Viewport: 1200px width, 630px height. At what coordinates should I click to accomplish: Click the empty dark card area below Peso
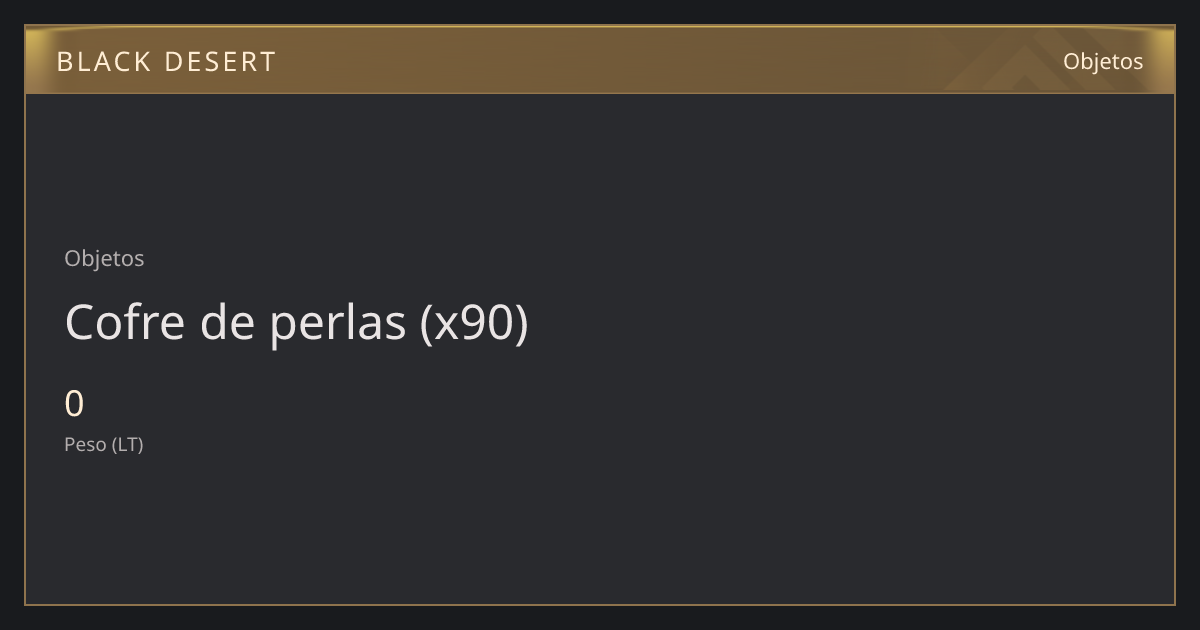600,530
